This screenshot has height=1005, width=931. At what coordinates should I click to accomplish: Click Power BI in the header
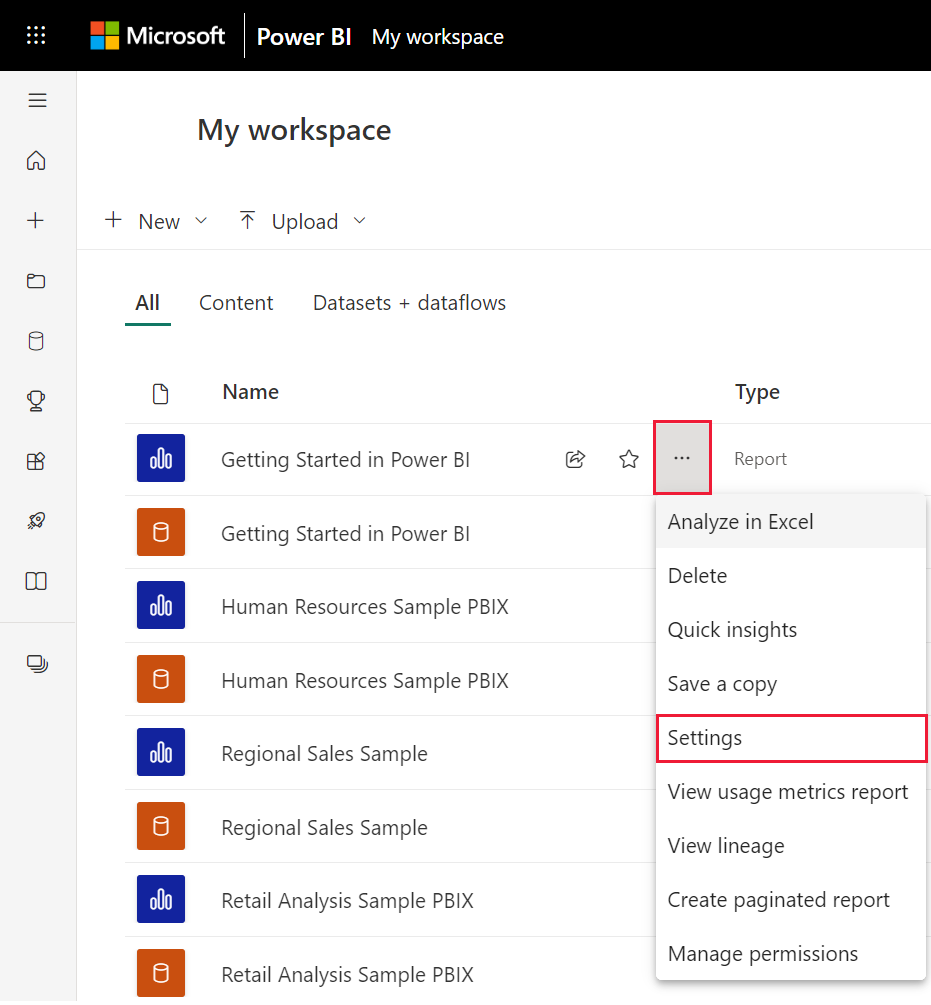[304, 37]
